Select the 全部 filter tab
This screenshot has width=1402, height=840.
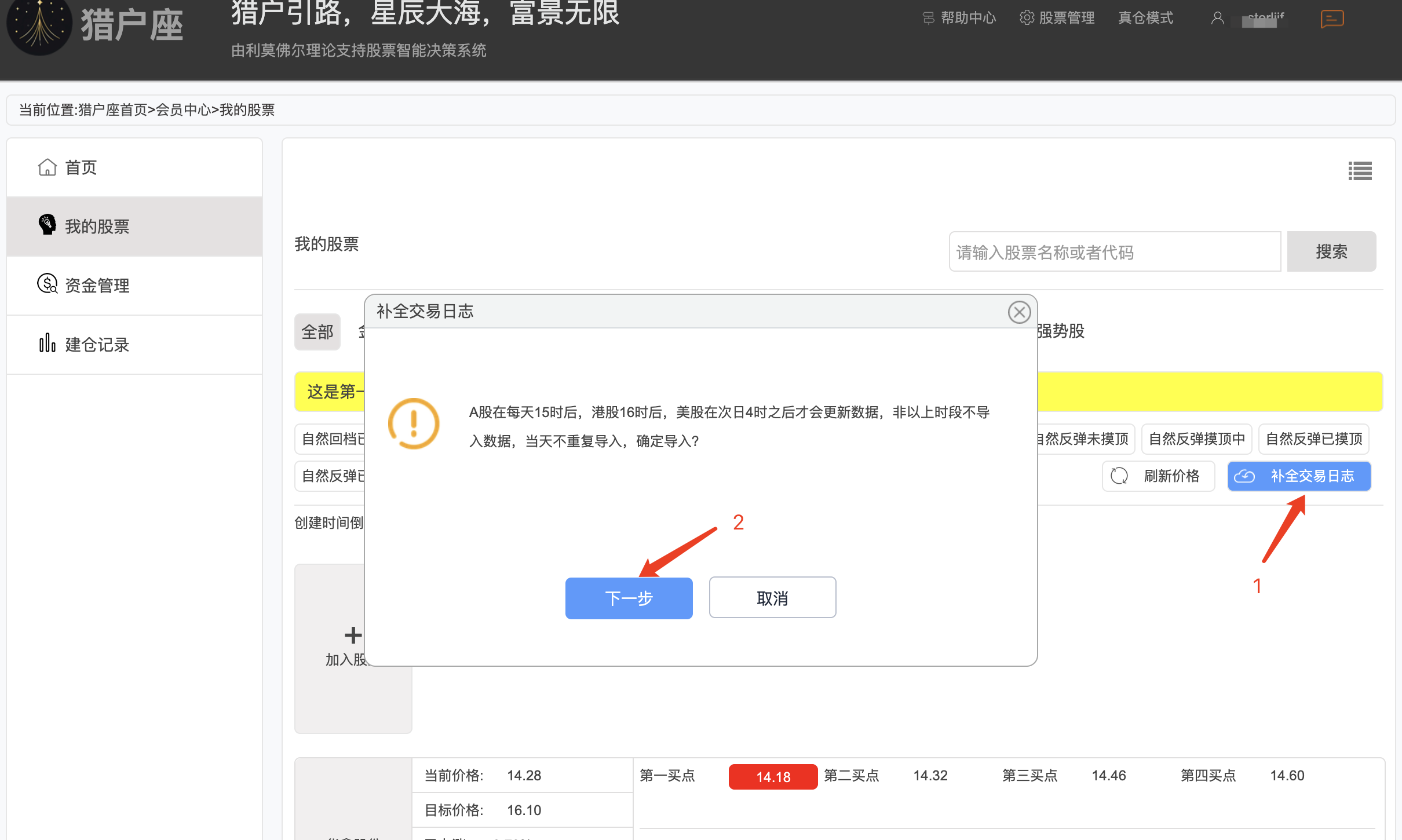pos(317,332)
